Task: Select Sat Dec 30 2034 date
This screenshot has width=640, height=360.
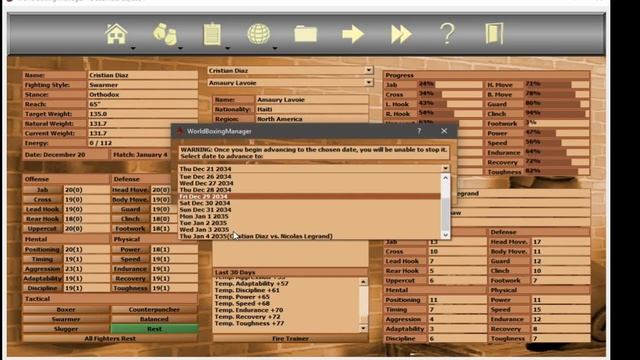Action: [309, 203]
